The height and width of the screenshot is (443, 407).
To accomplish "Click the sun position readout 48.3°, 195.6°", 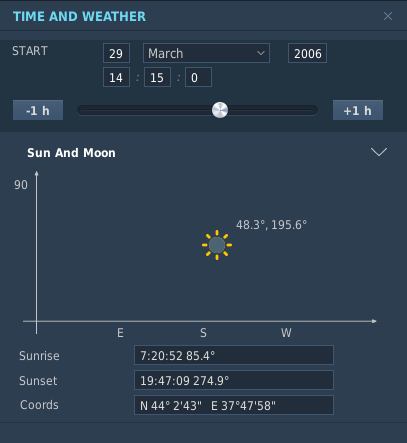I will [x=271, y=225].
